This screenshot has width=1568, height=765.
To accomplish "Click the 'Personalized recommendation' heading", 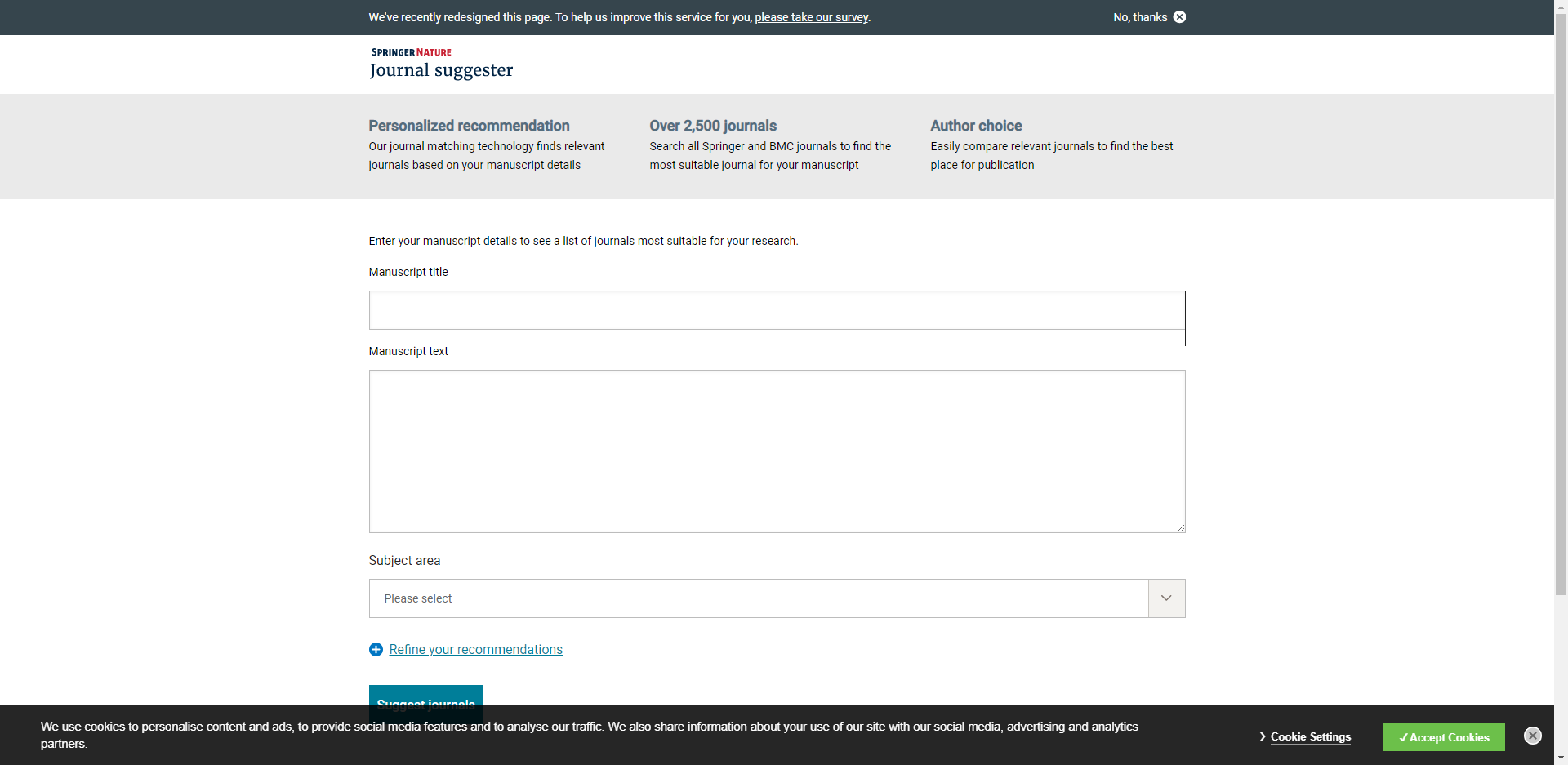I will 469,126.
